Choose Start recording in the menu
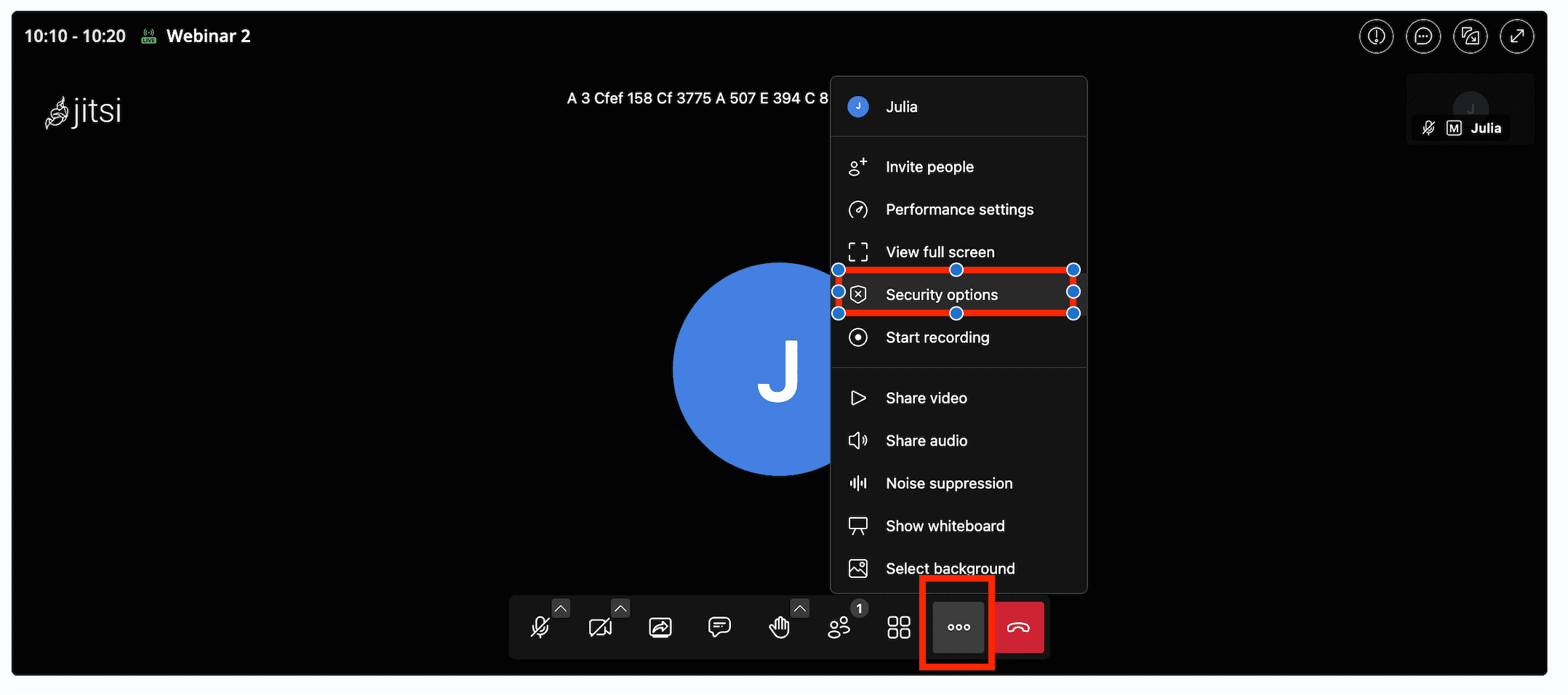1568x695 pixels. 937,337
